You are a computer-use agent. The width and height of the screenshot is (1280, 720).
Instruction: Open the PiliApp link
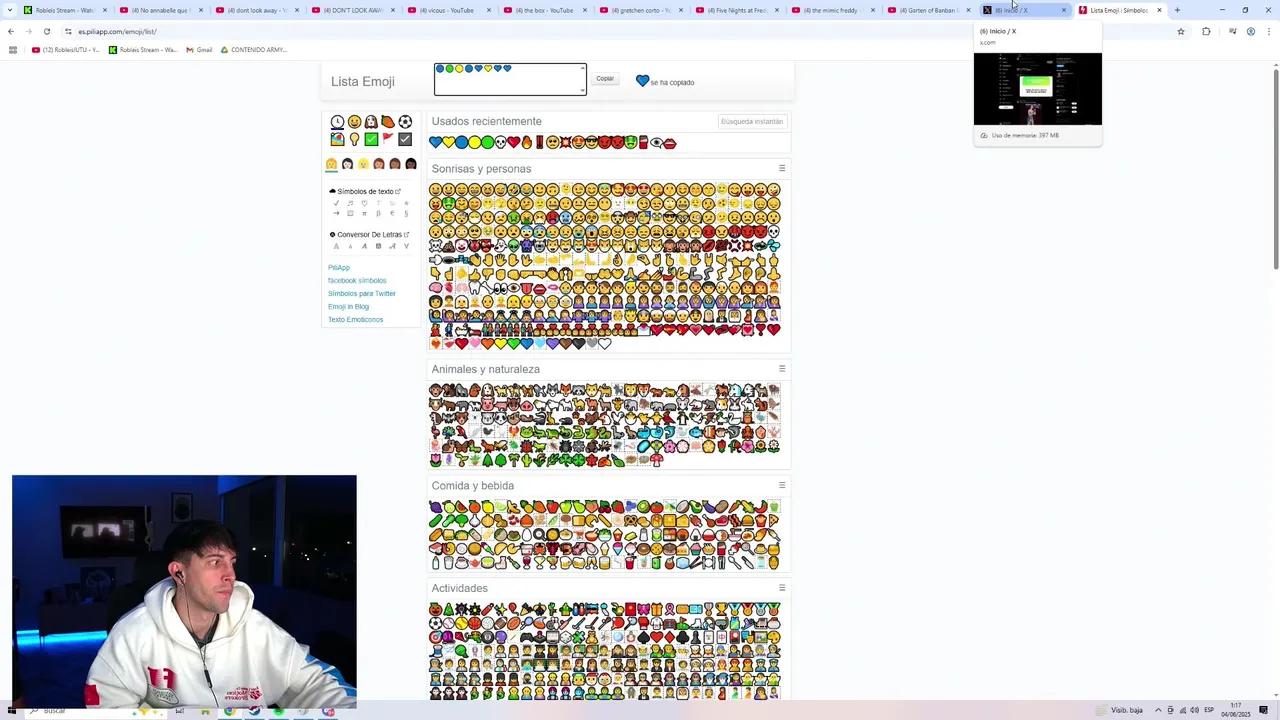[x=339, y=267]
